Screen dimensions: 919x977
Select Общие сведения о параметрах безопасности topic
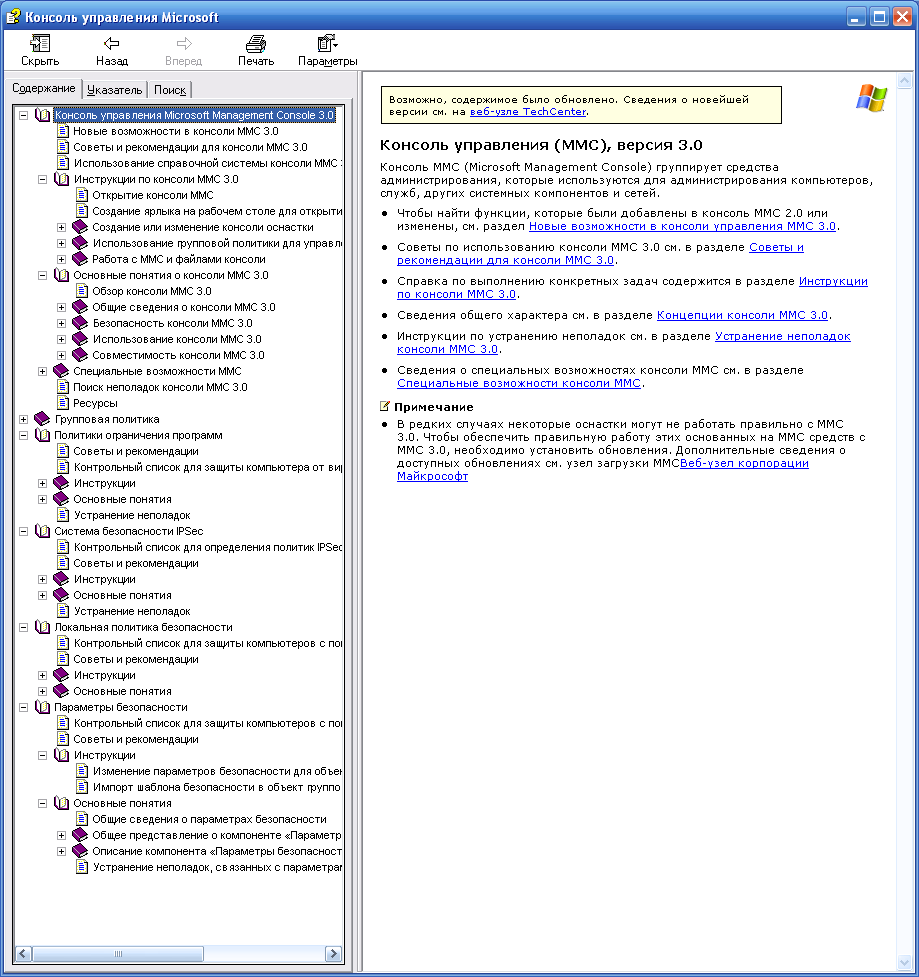pyautogui.click(x=209, y=819)
